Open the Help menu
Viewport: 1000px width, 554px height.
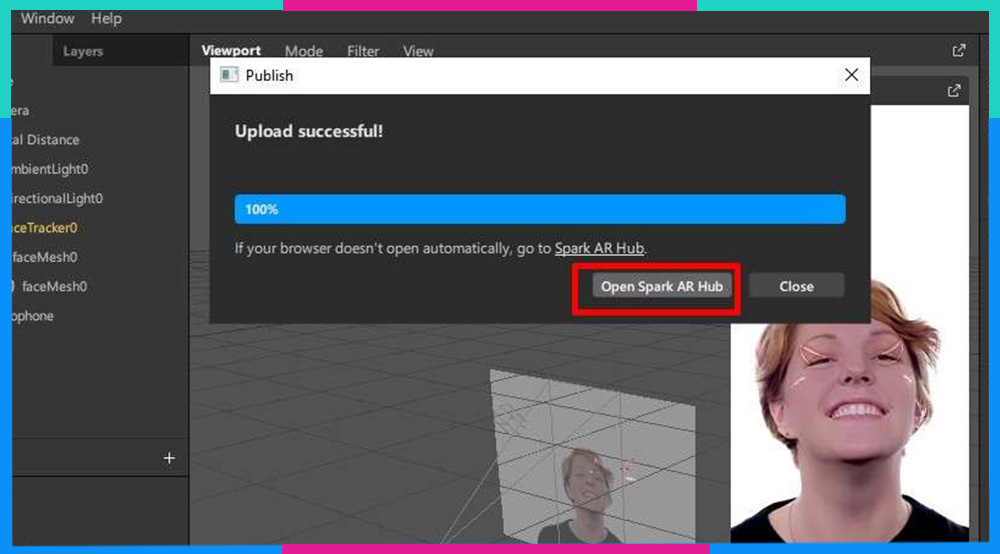pos(106,18)
